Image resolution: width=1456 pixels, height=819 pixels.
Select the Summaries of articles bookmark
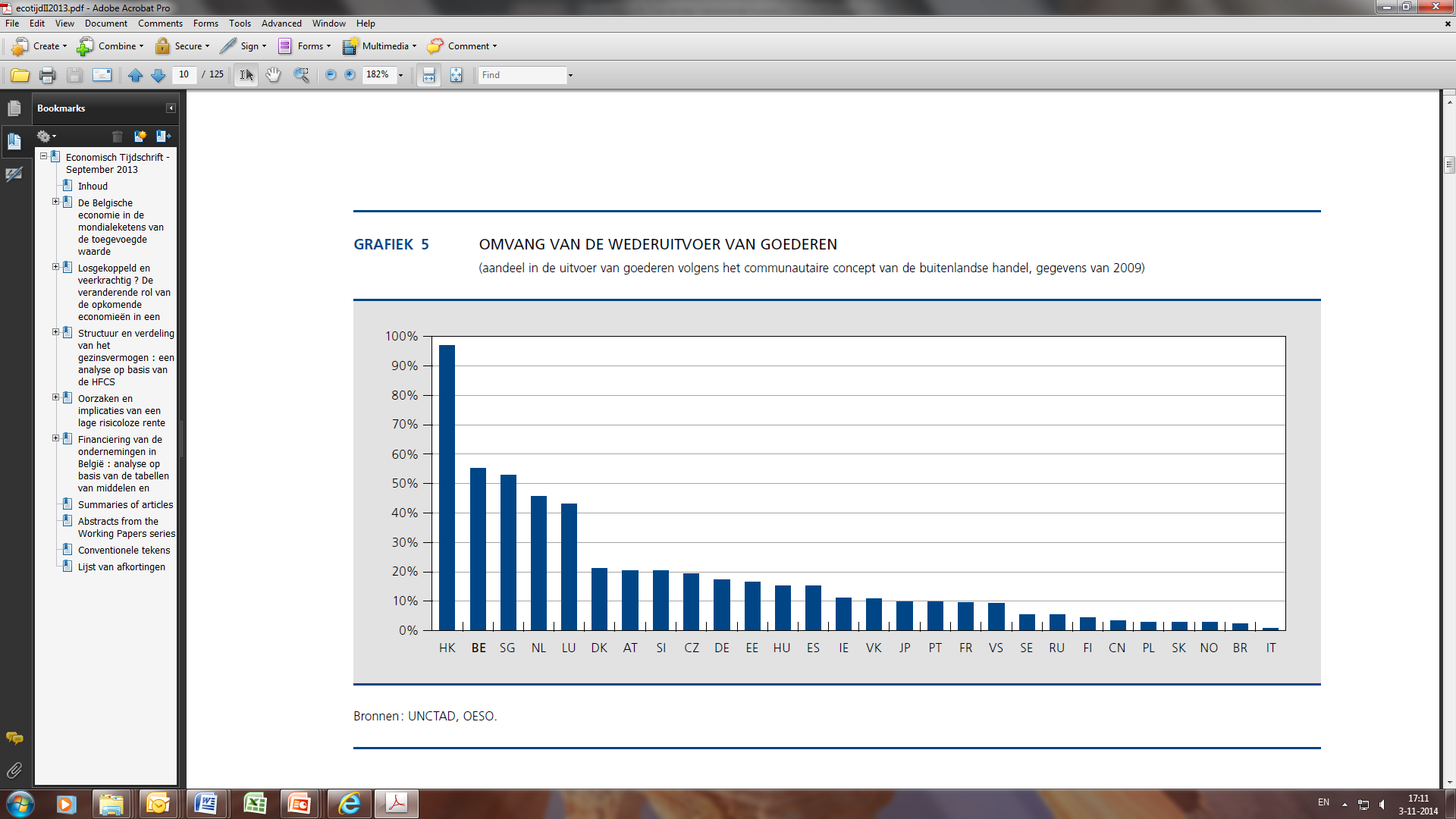point(125,505)
